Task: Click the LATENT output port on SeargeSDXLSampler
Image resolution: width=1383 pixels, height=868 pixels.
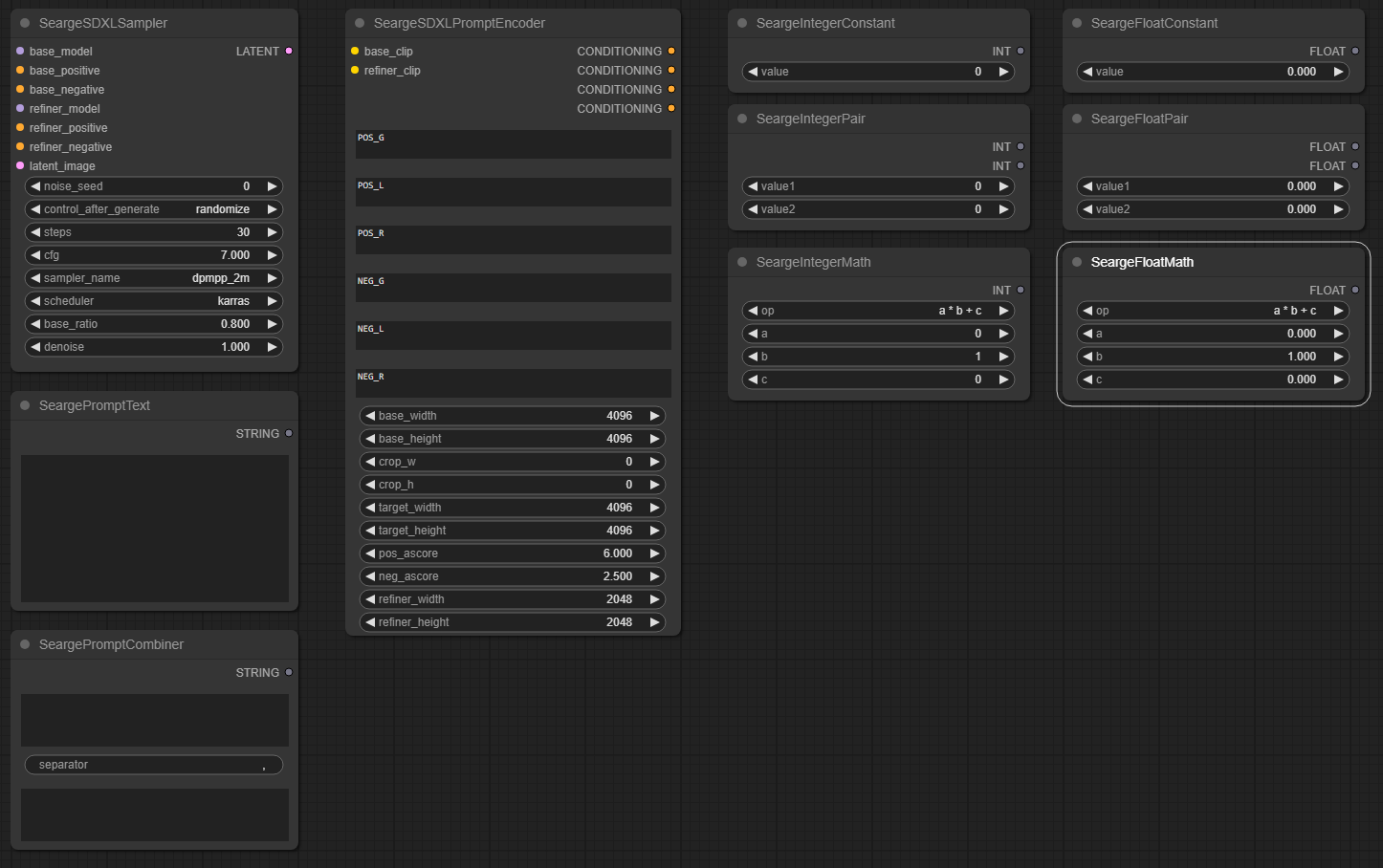Action: click(x=289, y=51)
